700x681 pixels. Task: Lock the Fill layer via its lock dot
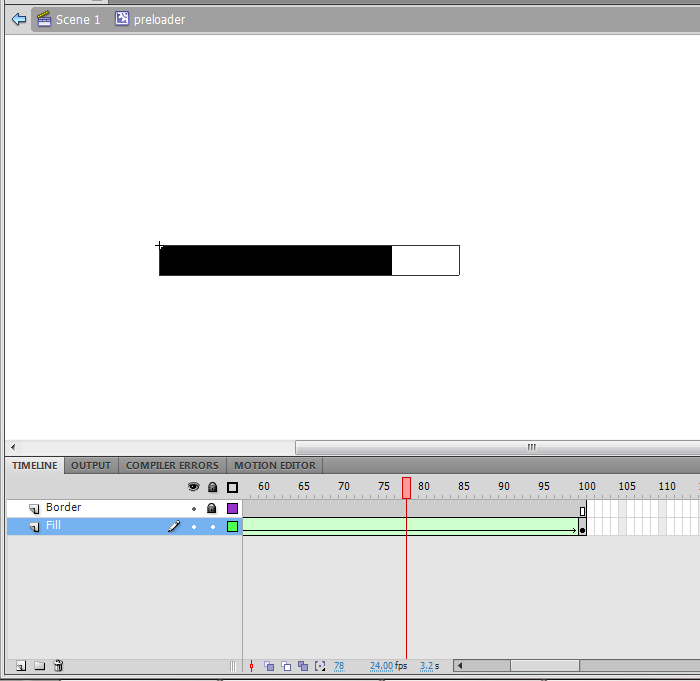coord(213,527)
